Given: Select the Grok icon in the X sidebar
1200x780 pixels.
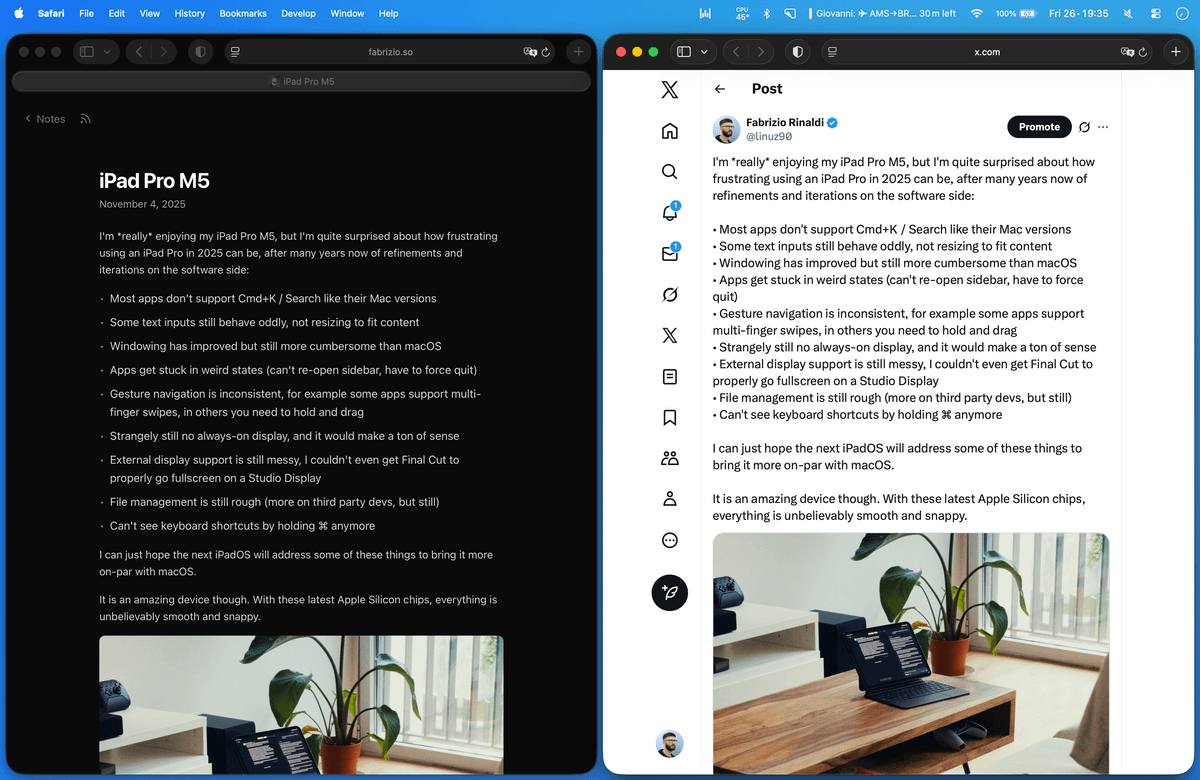Looking at the screenshot, I should coord(669,294).
